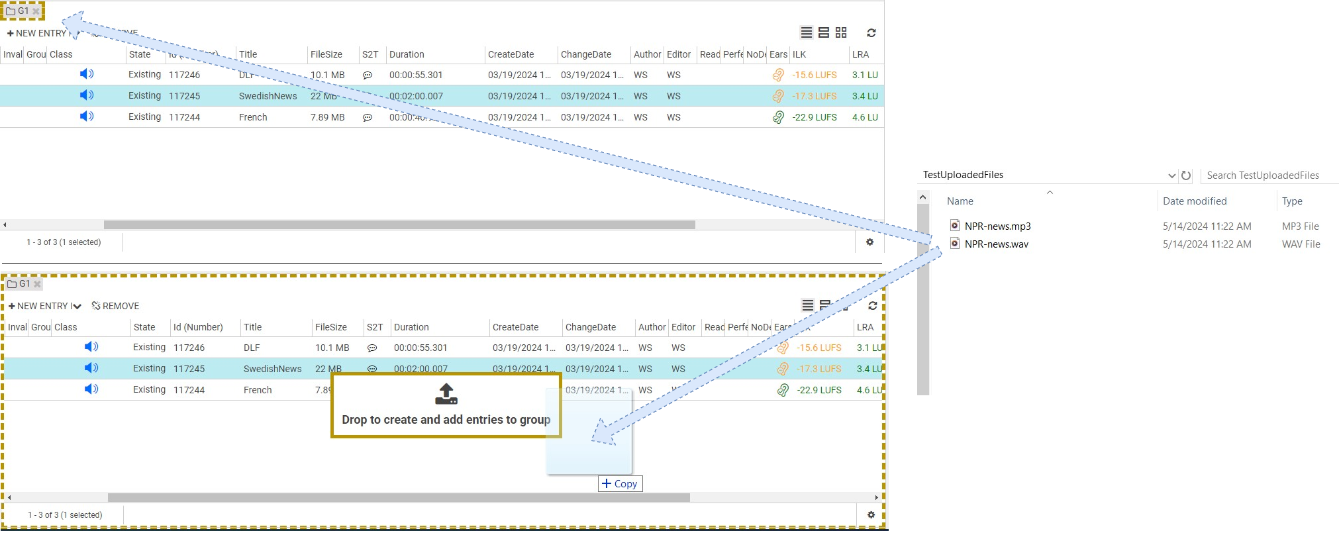This screenshot has width=1339, height=533.
Task: Open the bottom panel settings gear
Action: coord(871,515)
